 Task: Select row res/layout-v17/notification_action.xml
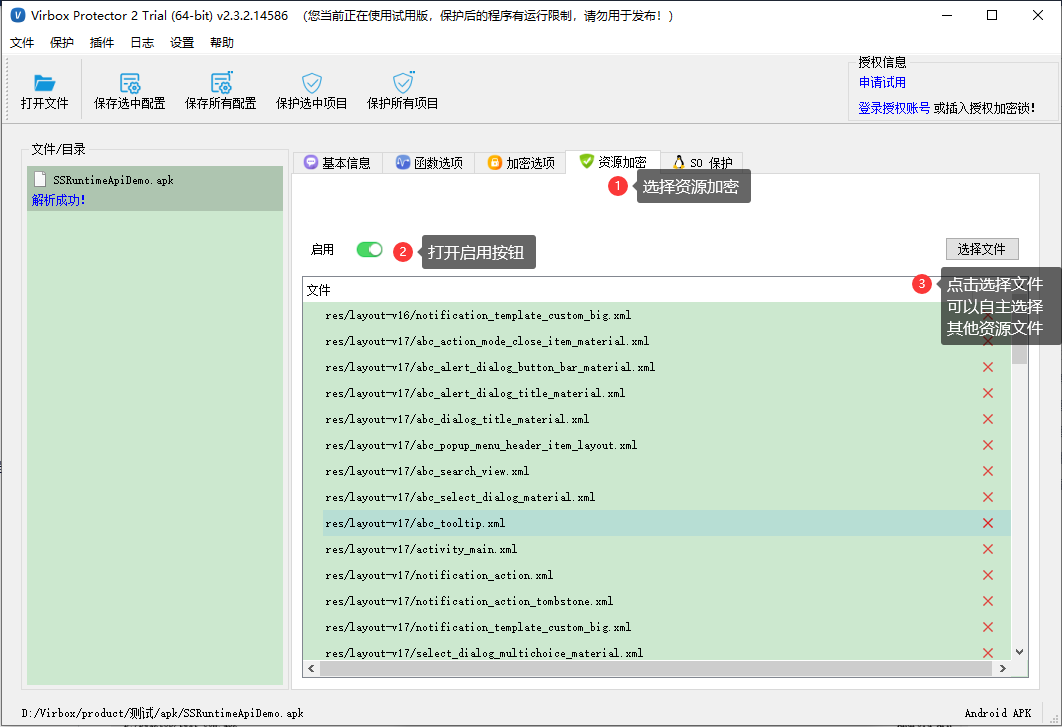click(666, 575)
